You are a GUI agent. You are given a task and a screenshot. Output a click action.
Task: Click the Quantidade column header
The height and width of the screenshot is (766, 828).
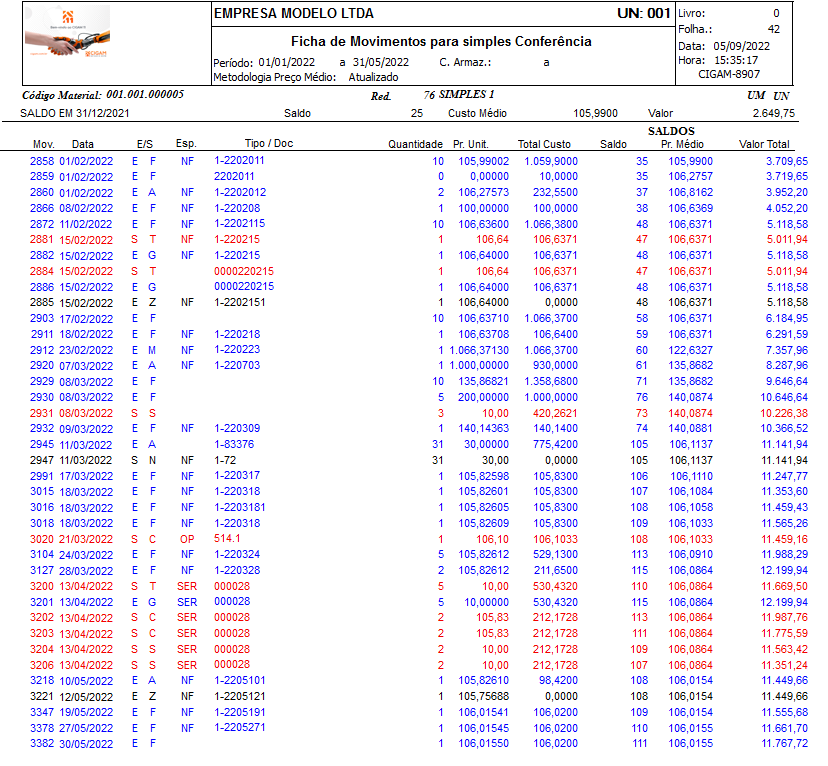pyautogui.click(x=415, y=145)
